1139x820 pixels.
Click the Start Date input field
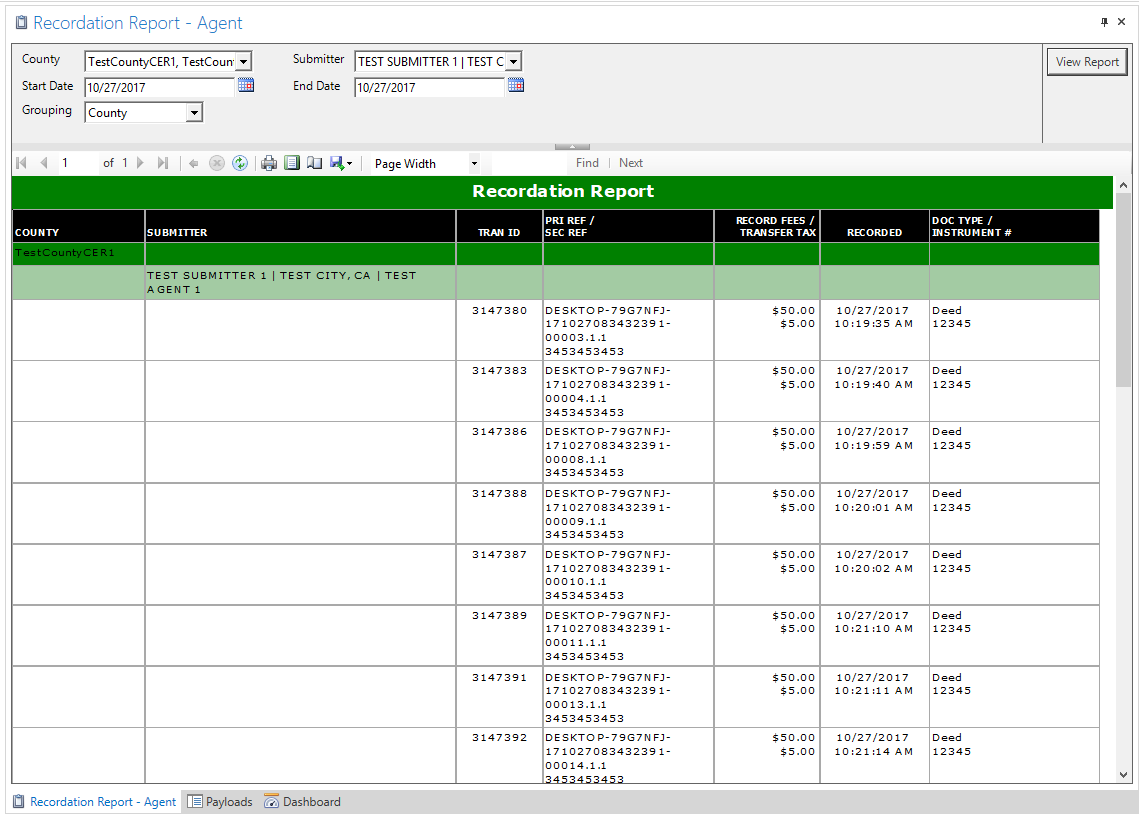(x=159, y=88)
